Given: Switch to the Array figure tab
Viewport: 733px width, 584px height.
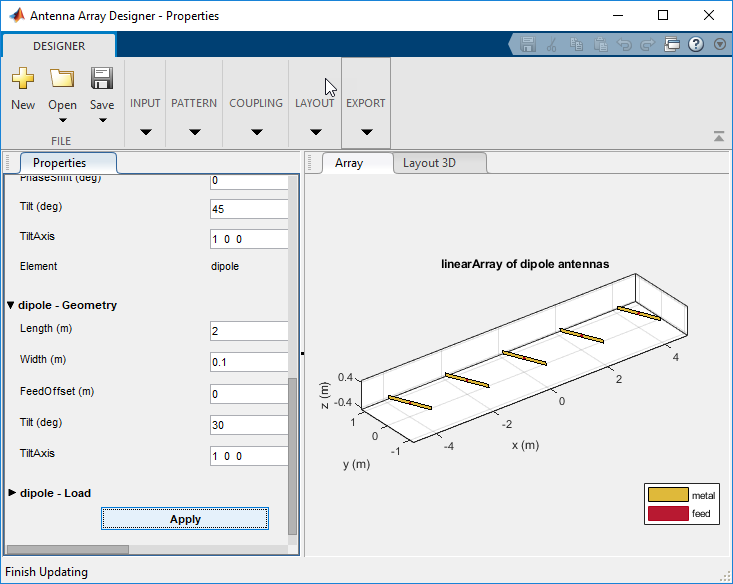Looking at the screenshot, I should tap(358, 163).
